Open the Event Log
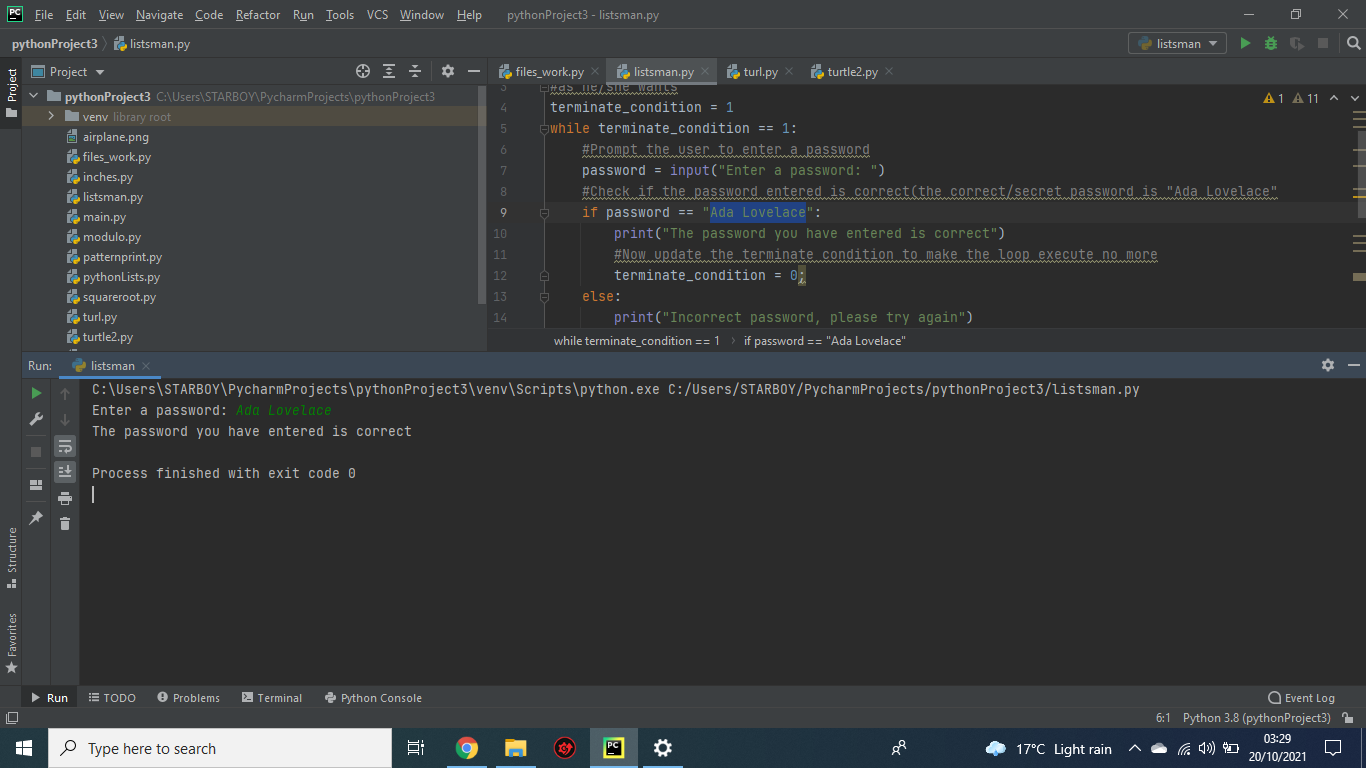 click(1301, 698)
